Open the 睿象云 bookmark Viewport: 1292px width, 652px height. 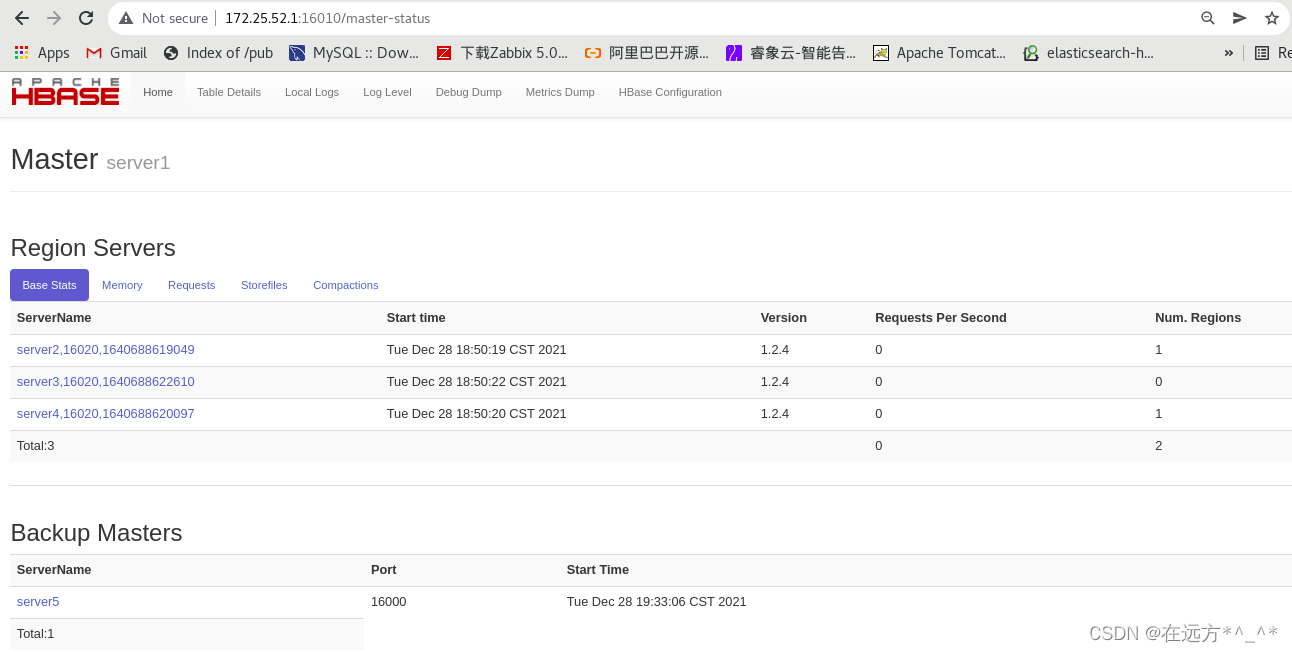coord(791,53)
